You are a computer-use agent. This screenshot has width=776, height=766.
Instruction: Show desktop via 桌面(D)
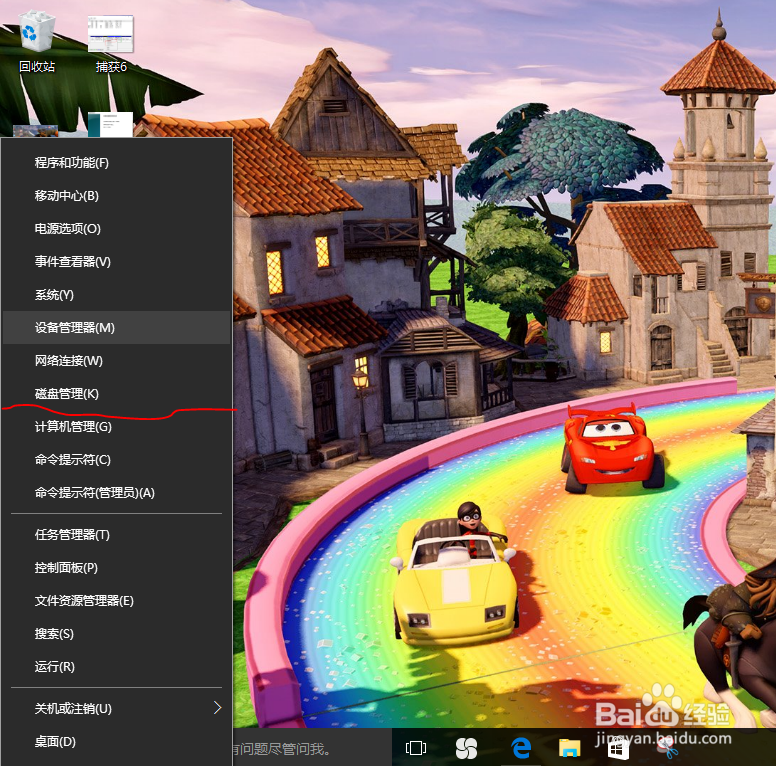click(x=117, y=741)
